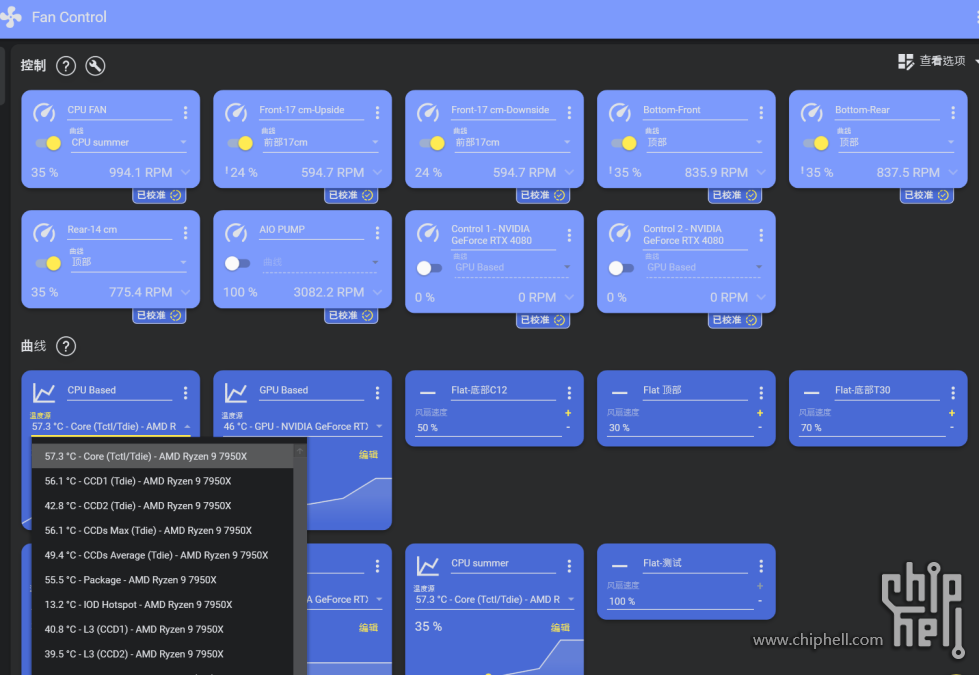Open the Flat-测试 curve three-dot menu
This screenshot has width=979, height=675.
pos(761,566)
